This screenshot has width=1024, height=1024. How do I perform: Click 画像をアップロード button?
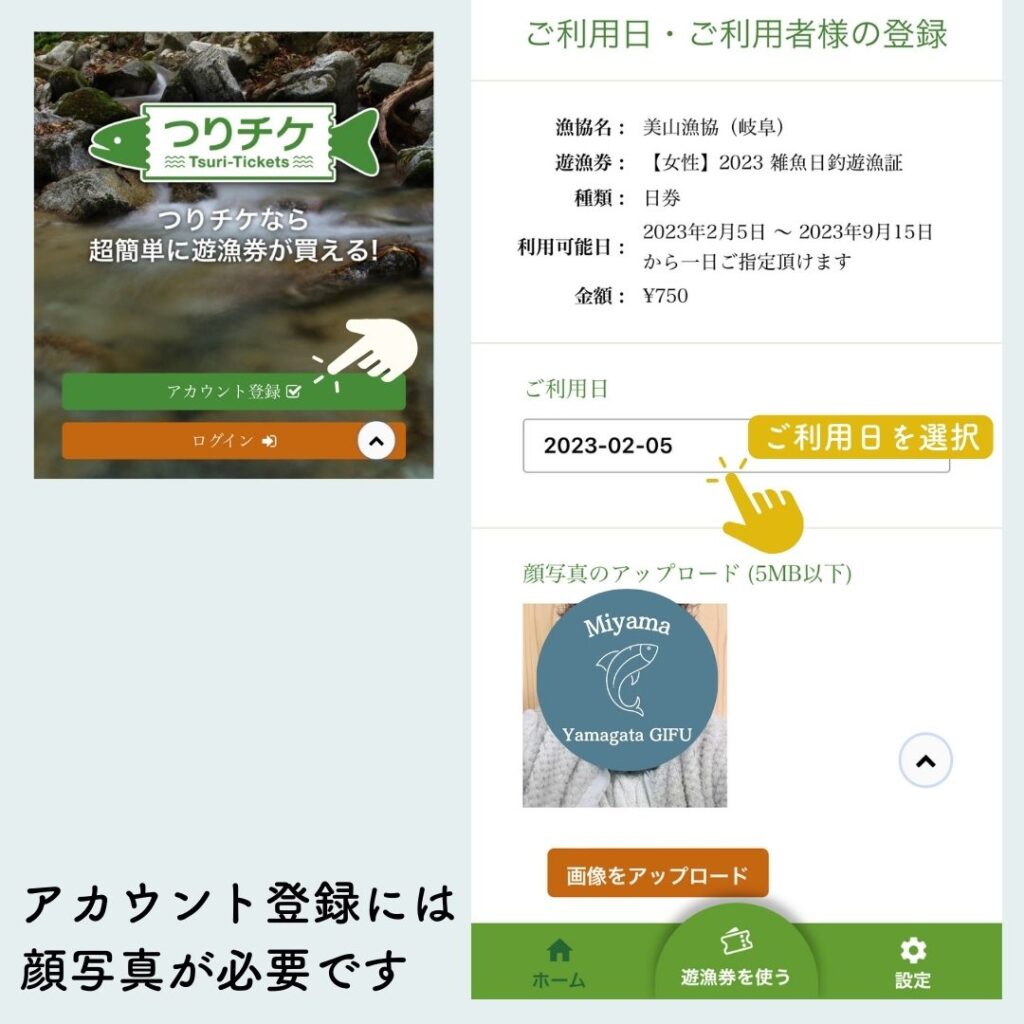click(x=658, y=874)
